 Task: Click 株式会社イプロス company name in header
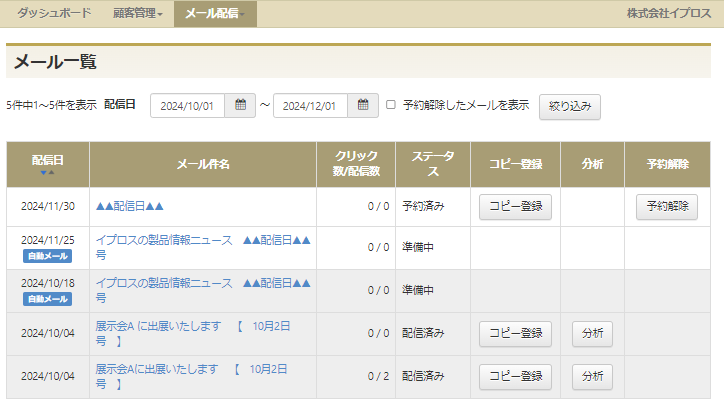click(x=669, y=14)
